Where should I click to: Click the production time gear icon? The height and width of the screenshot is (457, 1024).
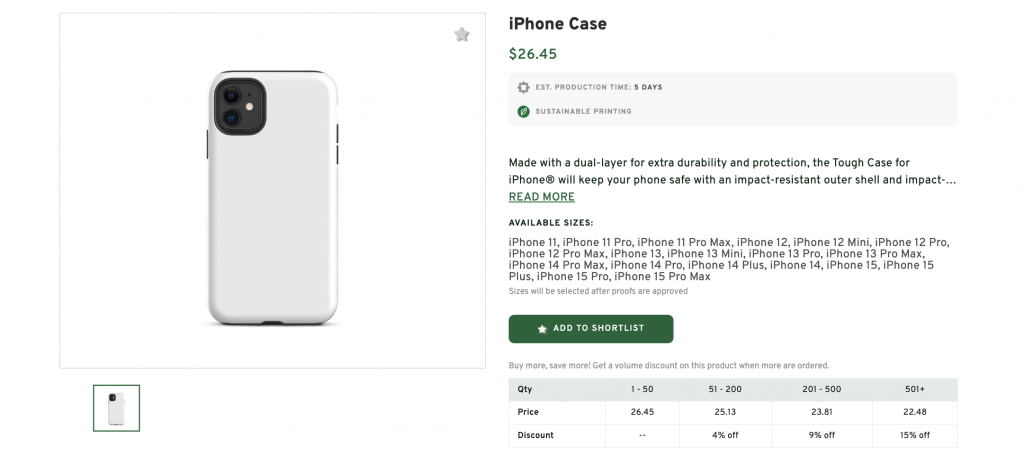tap(523, 87)
